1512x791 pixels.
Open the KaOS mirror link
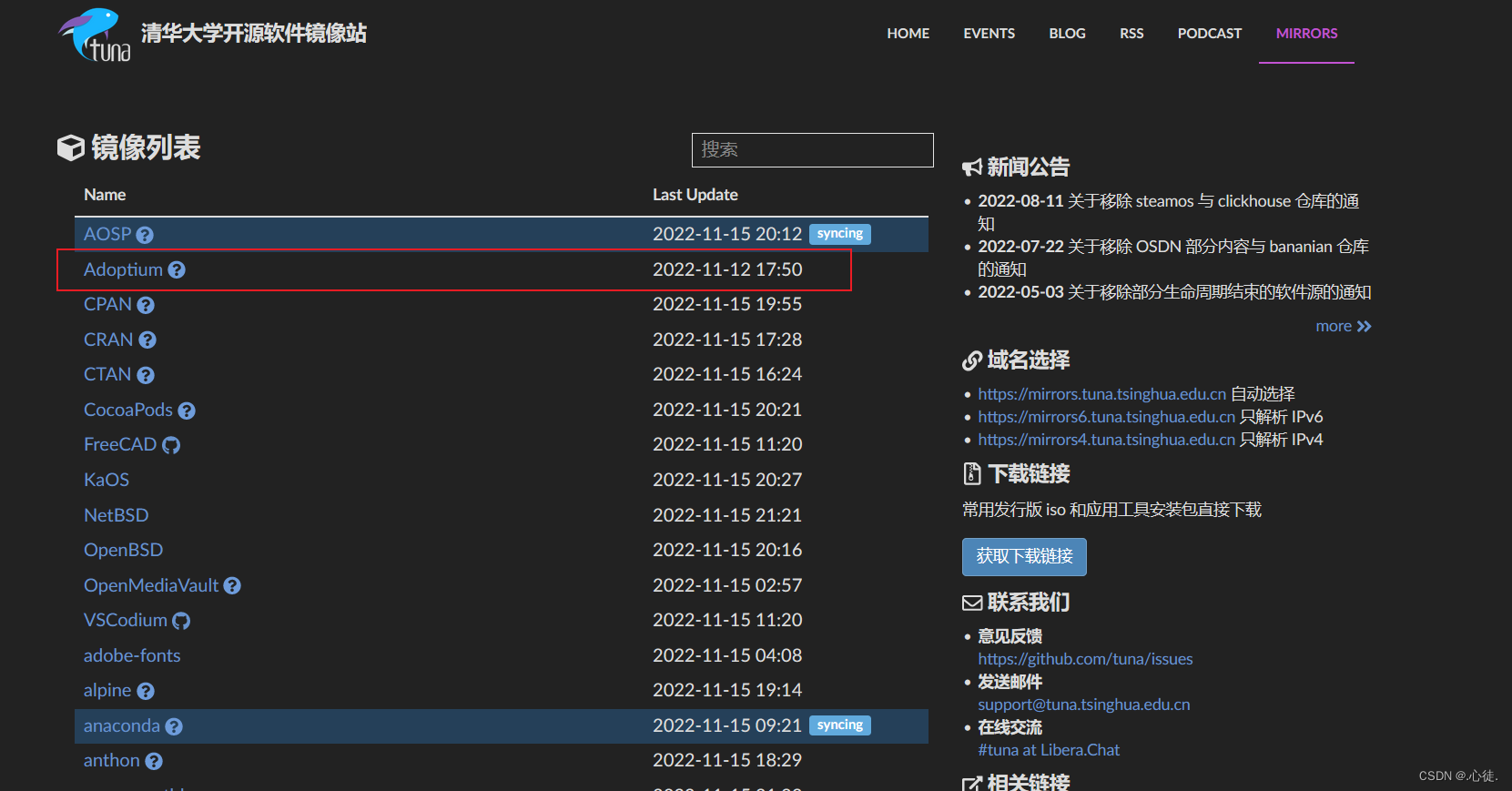[107, 480]
